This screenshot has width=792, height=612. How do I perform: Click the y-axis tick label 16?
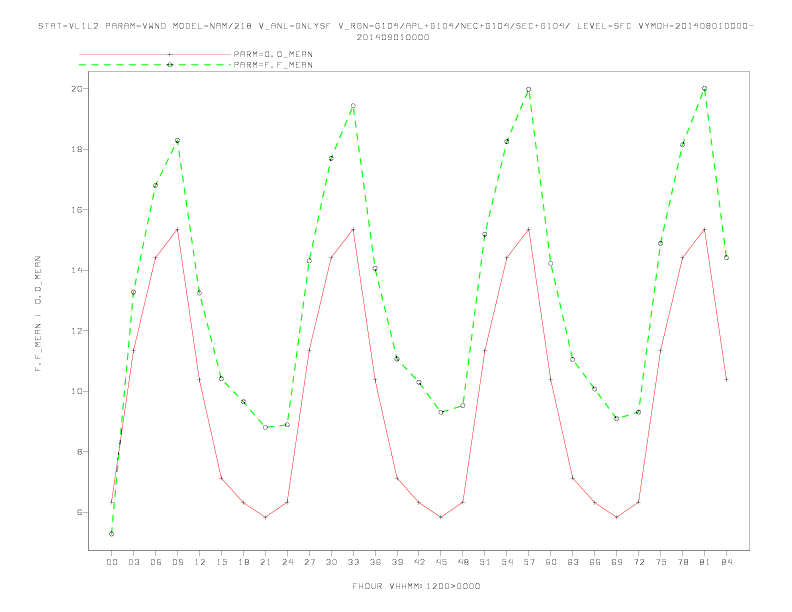77,210
